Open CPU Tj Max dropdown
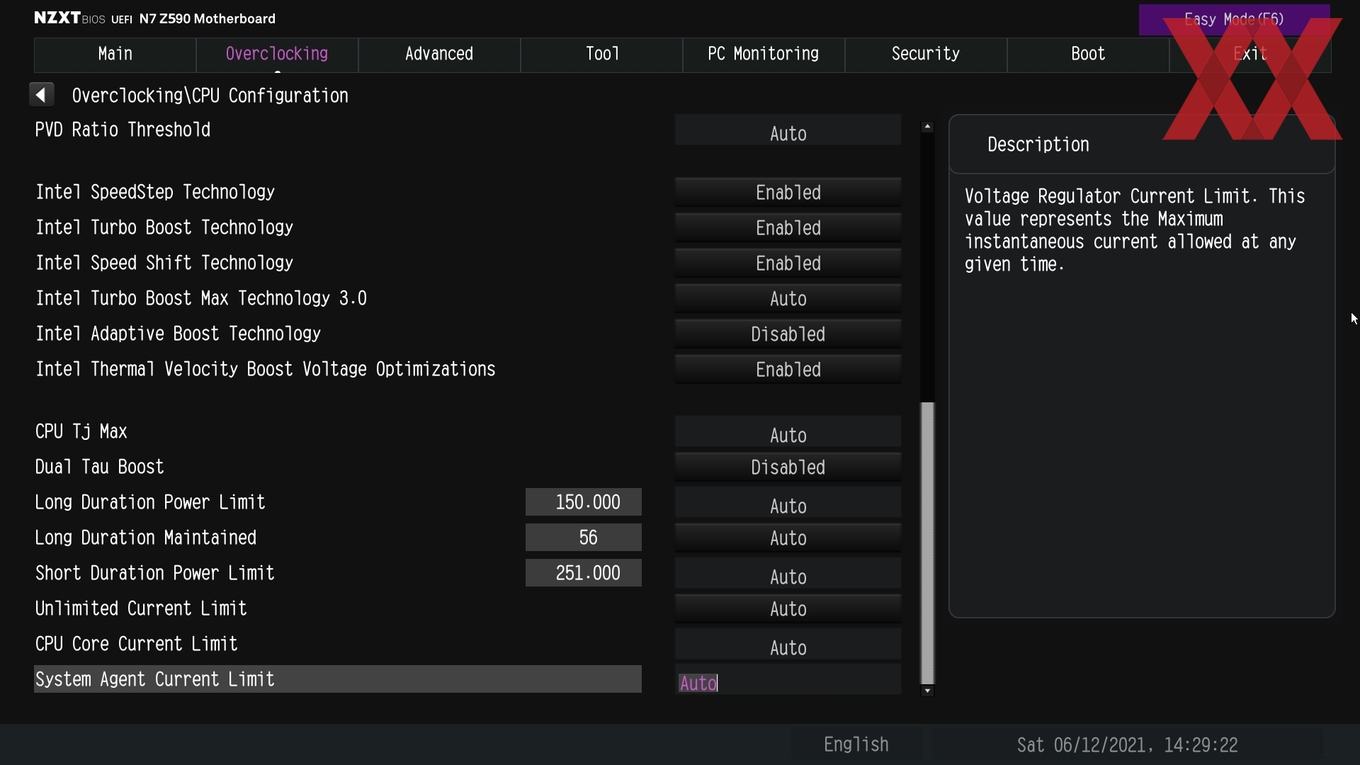Image resolution: width=1360 pixels, height=765 pixels. [788, 432]
